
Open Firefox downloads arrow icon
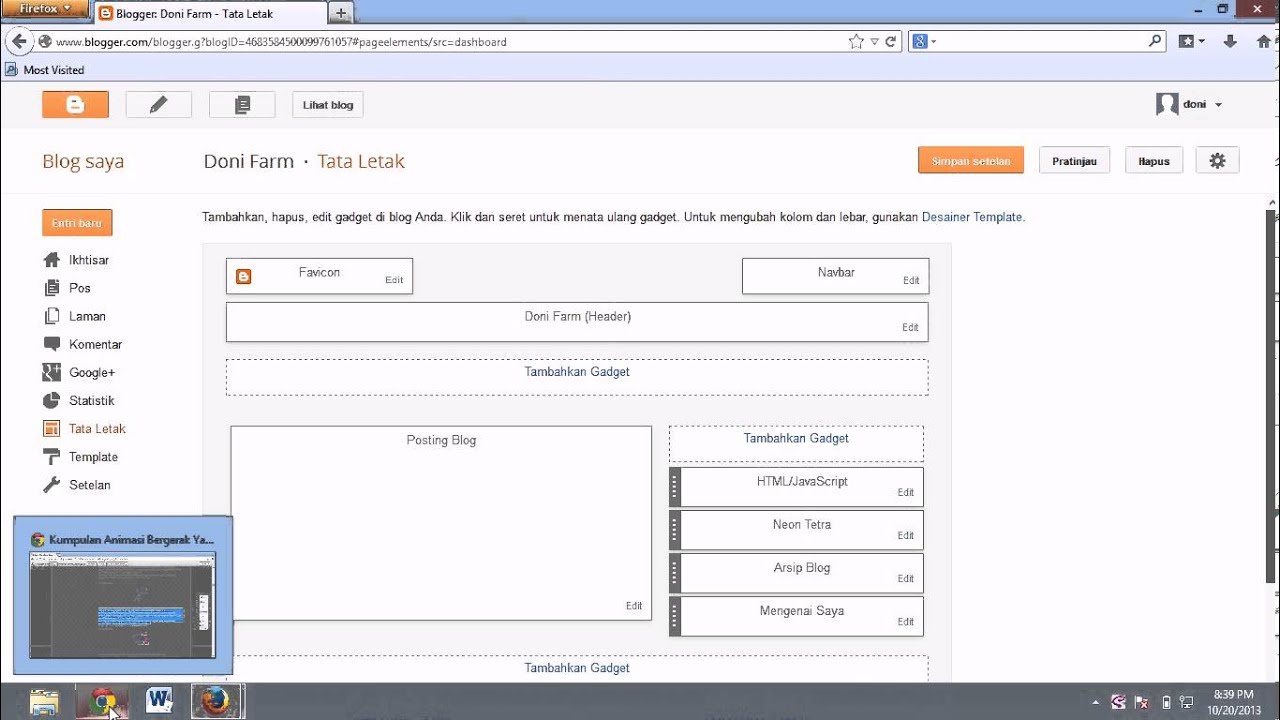(1230, 41)
